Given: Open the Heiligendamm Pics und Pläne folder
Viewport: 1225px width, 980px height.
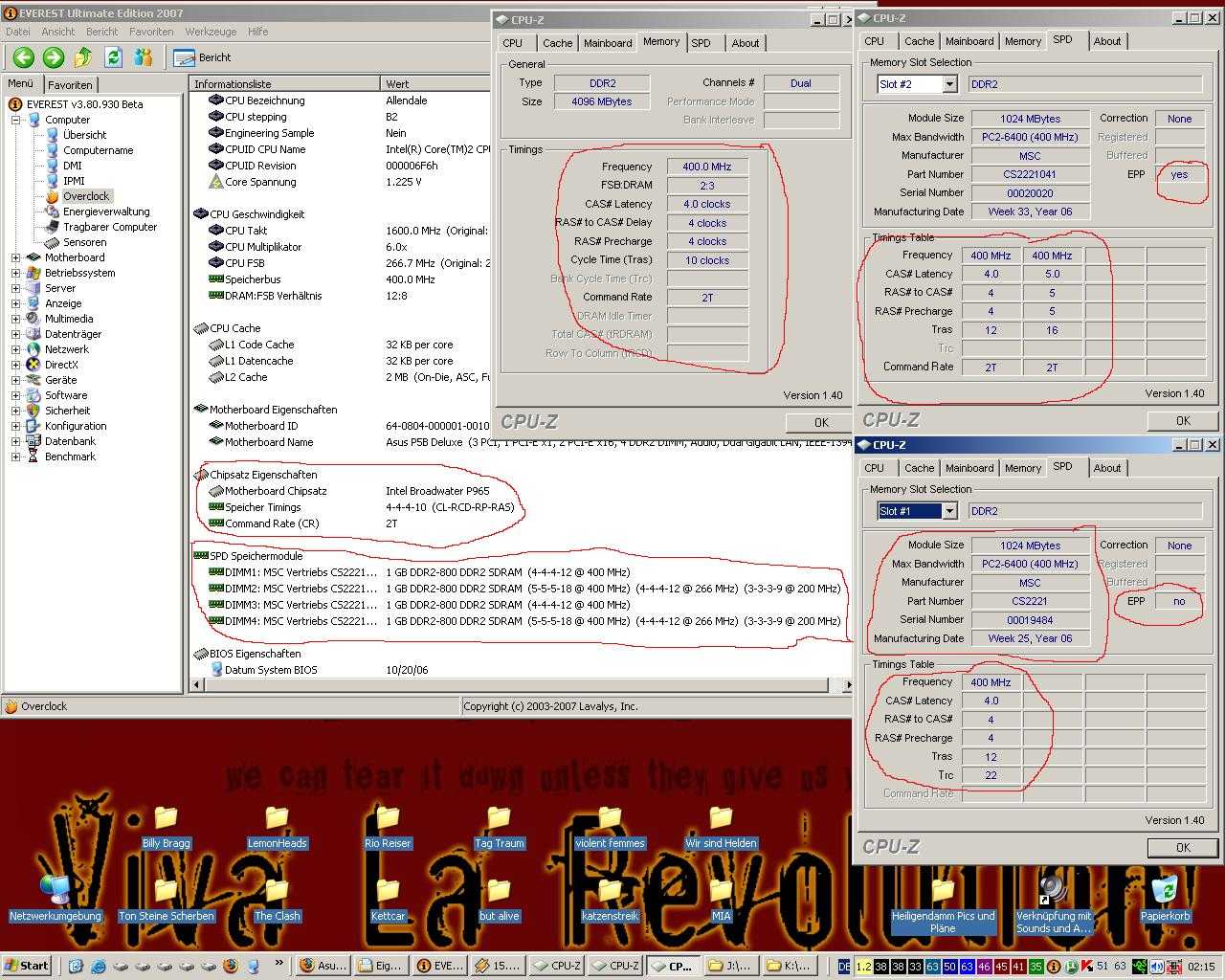Looking at the screenshot, I should (943, 905).
